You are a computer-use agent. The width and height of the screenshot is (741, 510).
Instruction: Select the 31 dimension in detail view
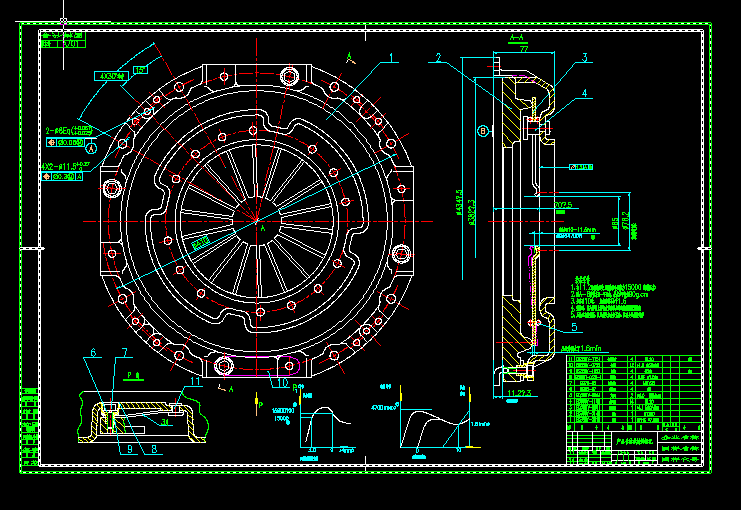pos(165,422)
